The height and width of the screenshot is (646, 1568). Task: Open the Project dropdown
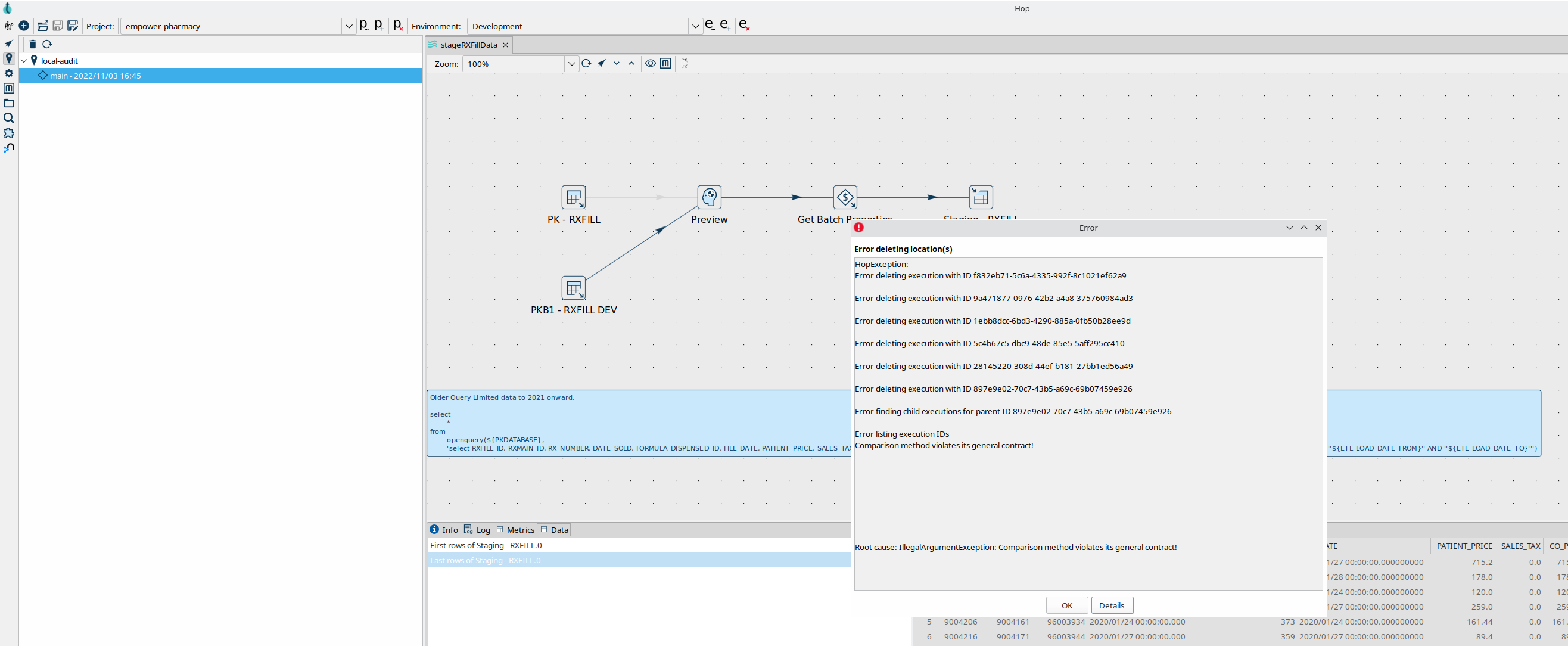[x=349, y=26]
